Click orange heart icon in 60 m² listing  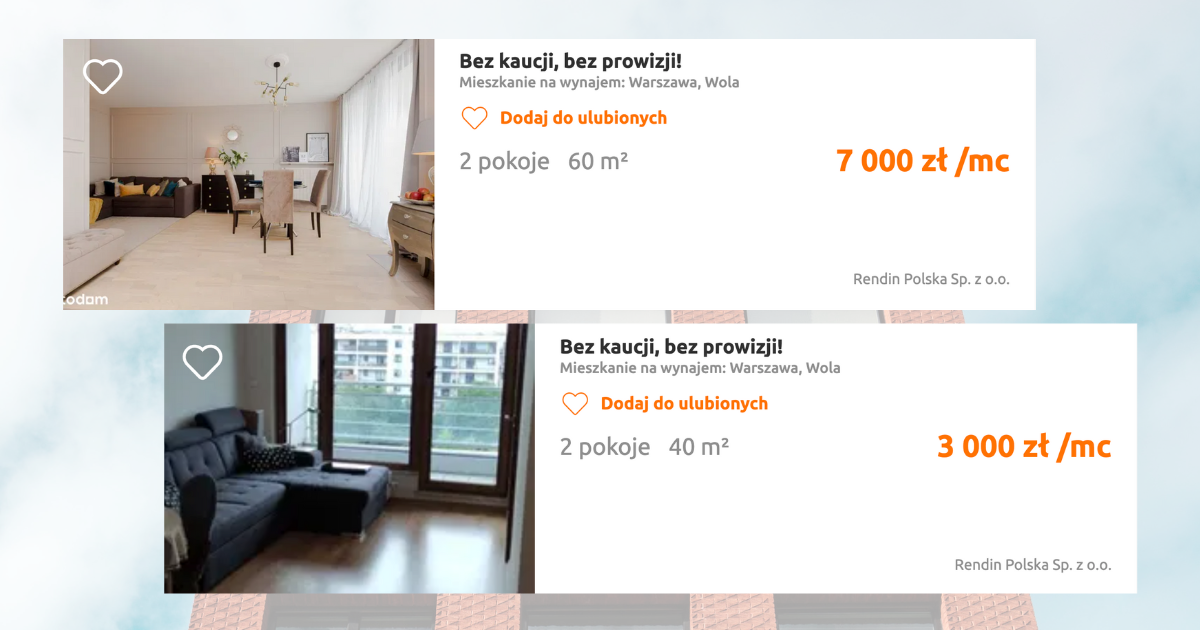(x=474, y=118)
